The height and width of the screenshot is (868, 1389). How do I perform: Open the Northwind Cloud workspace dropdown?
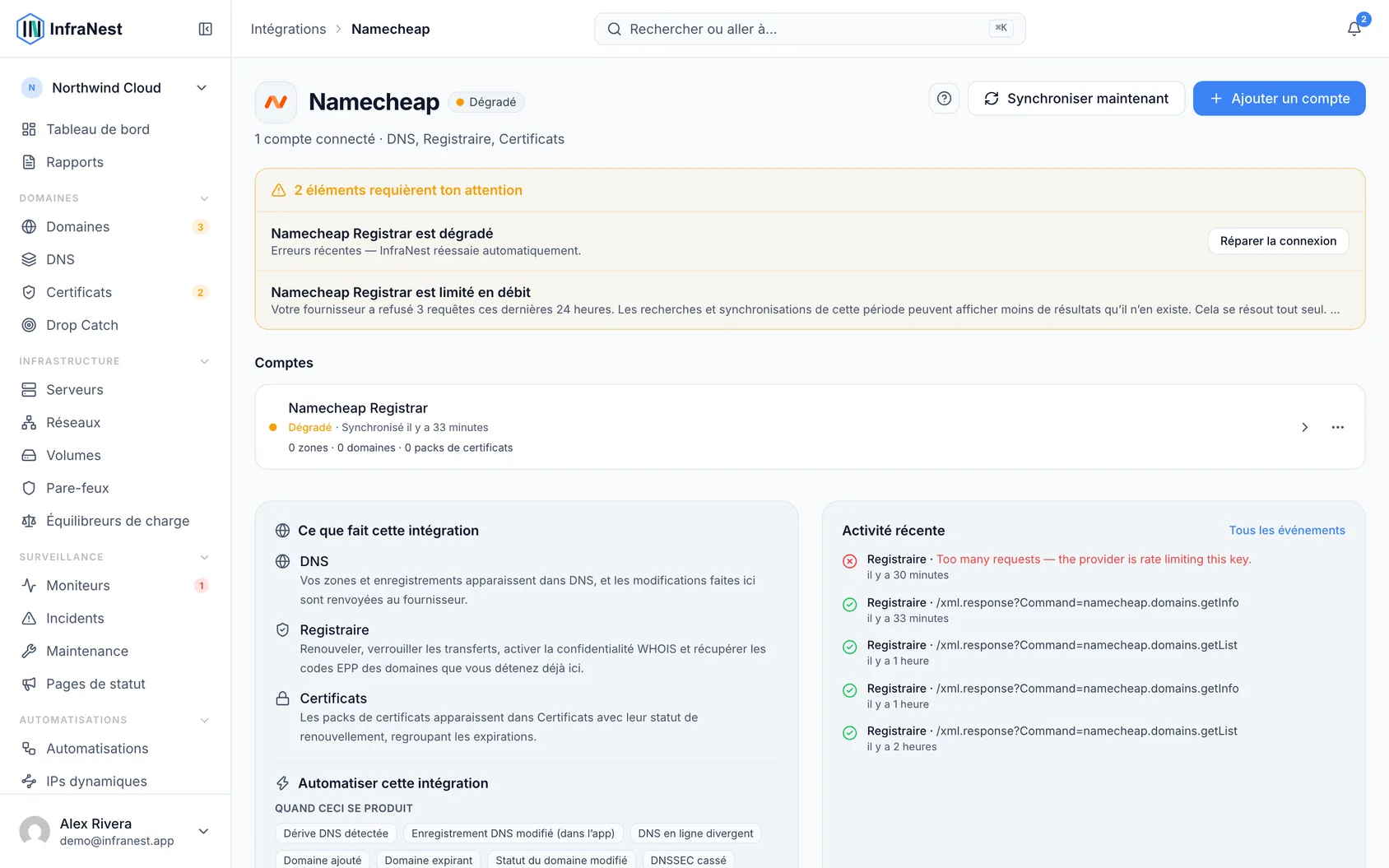pos(115,88)
